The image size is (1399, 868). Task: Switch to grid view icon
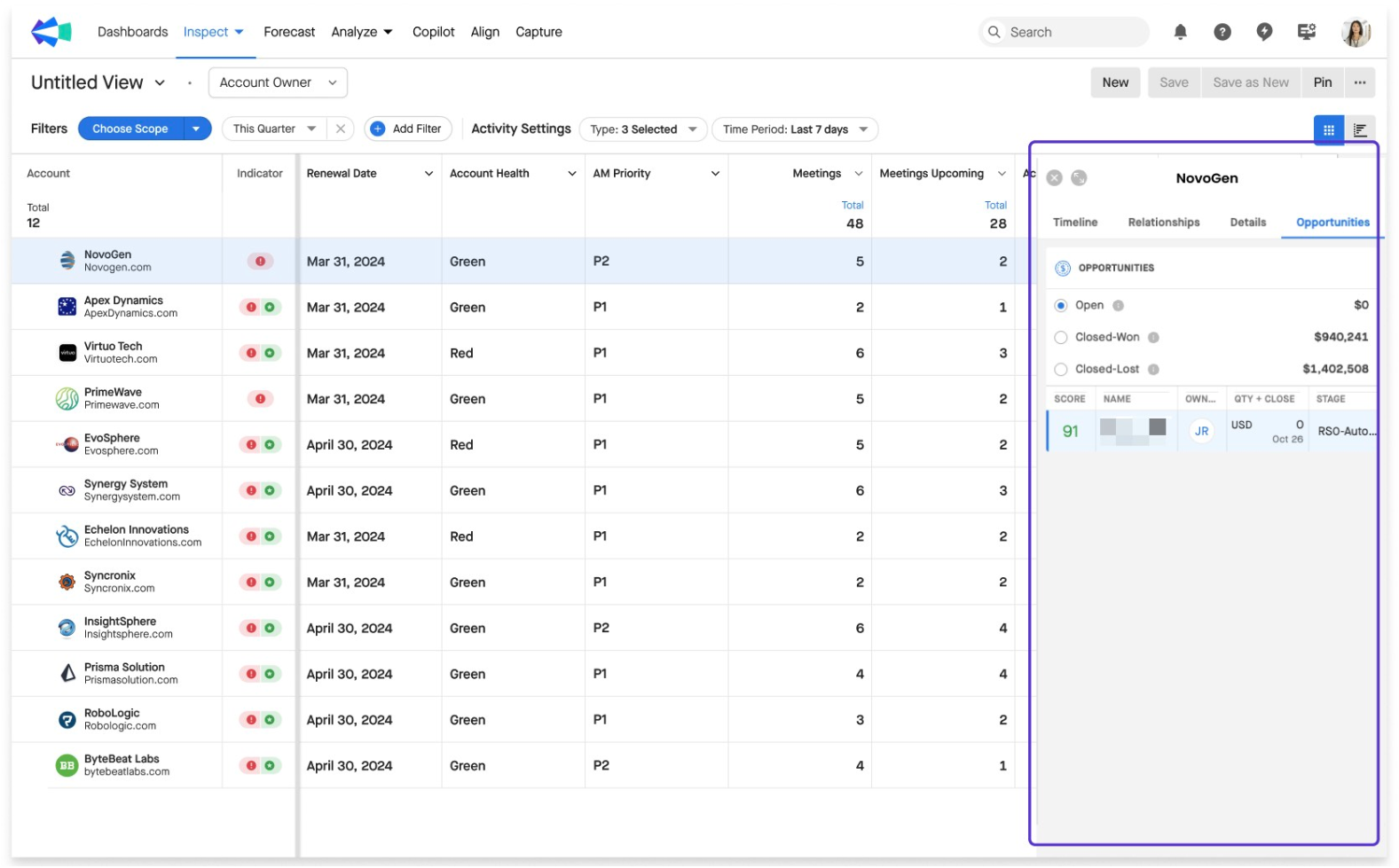click(x=1328, y=130)
